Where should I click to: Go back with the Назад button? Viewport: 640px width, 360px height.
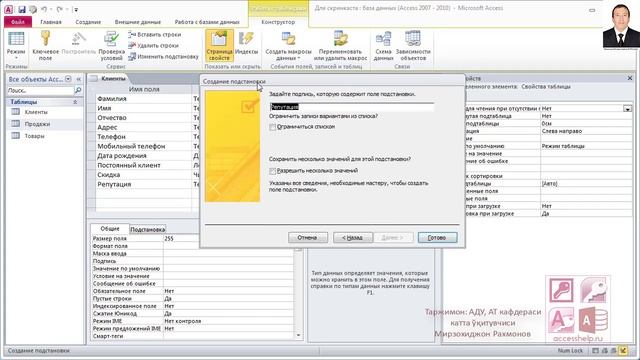(x=352, y=237)
